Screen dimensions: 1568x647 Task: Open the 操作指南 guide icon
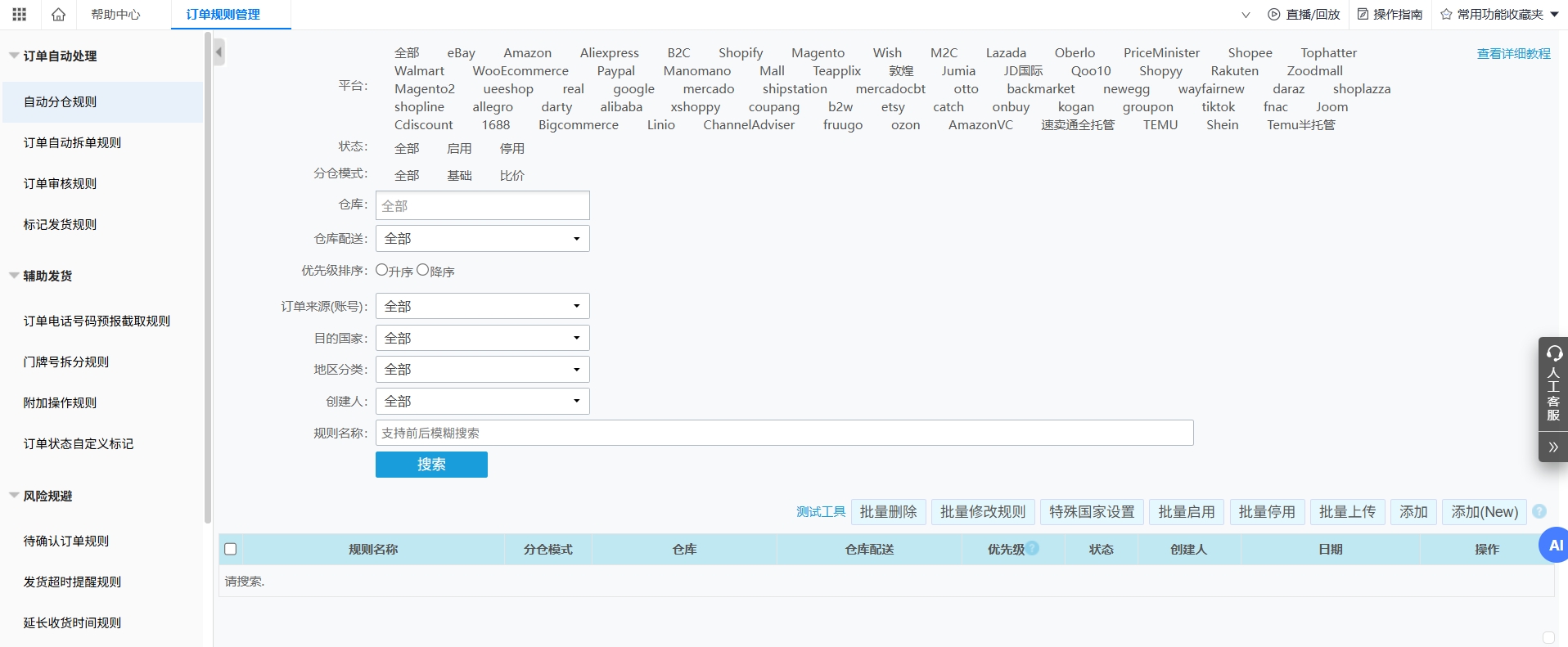click(x=1363, y=15)
